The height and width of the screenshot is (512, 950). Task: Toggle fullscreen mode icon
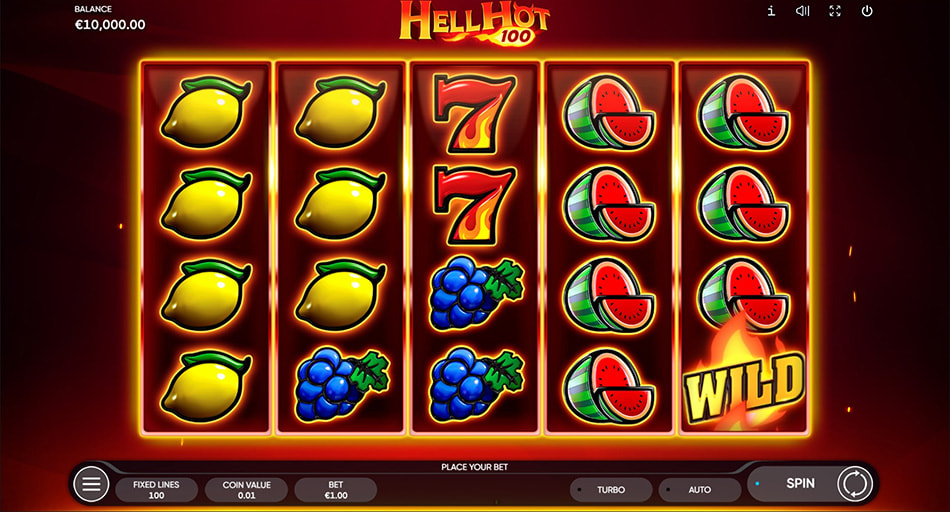tap(835, 11)
